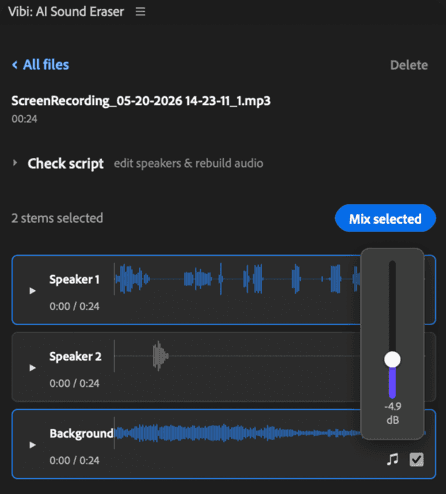Click the volume slider handle
Image resolution: width=446 pixels, height=494 pixels.
tap(392, 359)
